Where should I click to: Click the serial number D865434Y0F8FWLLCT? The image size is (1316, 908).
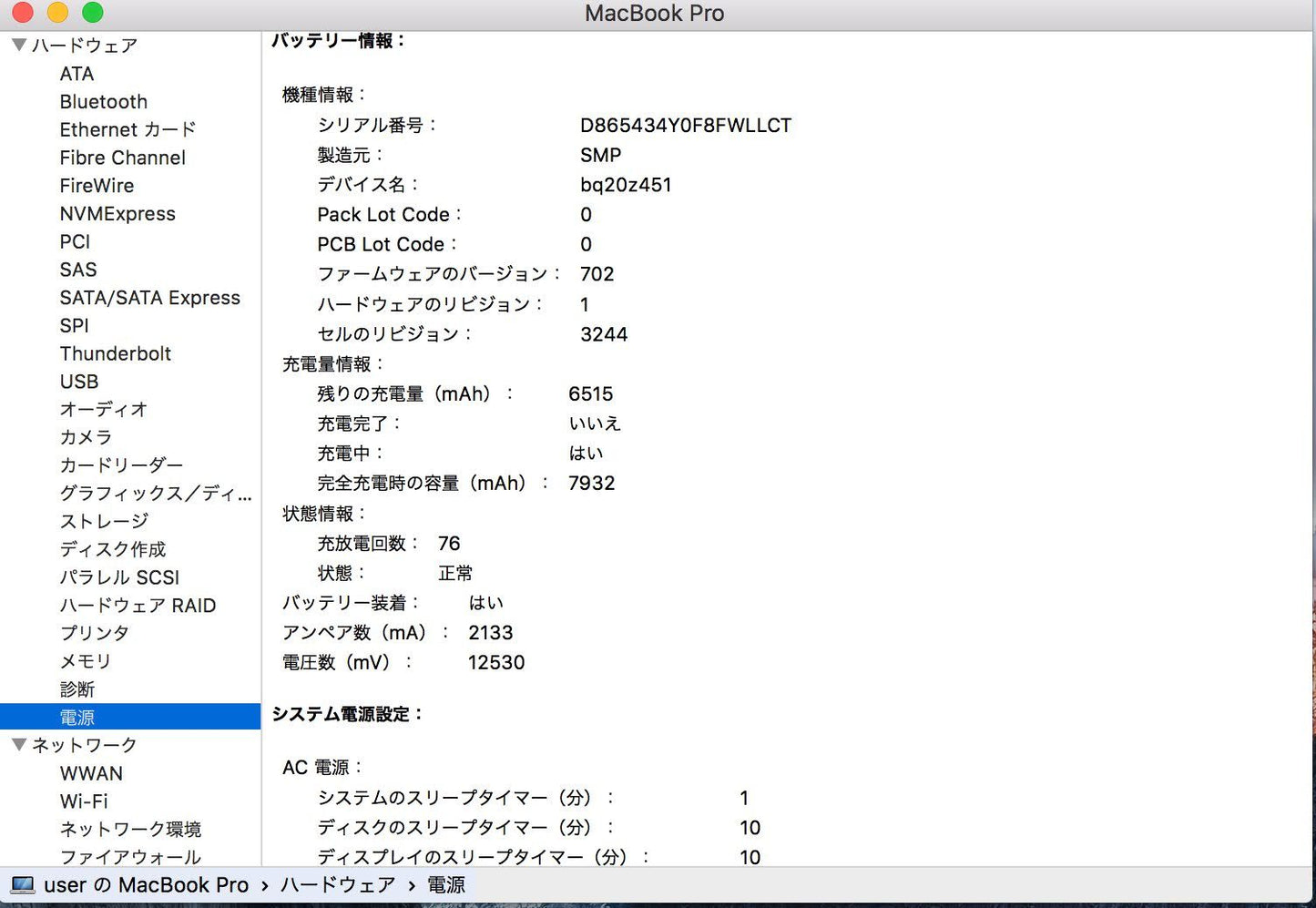point(686,126)
